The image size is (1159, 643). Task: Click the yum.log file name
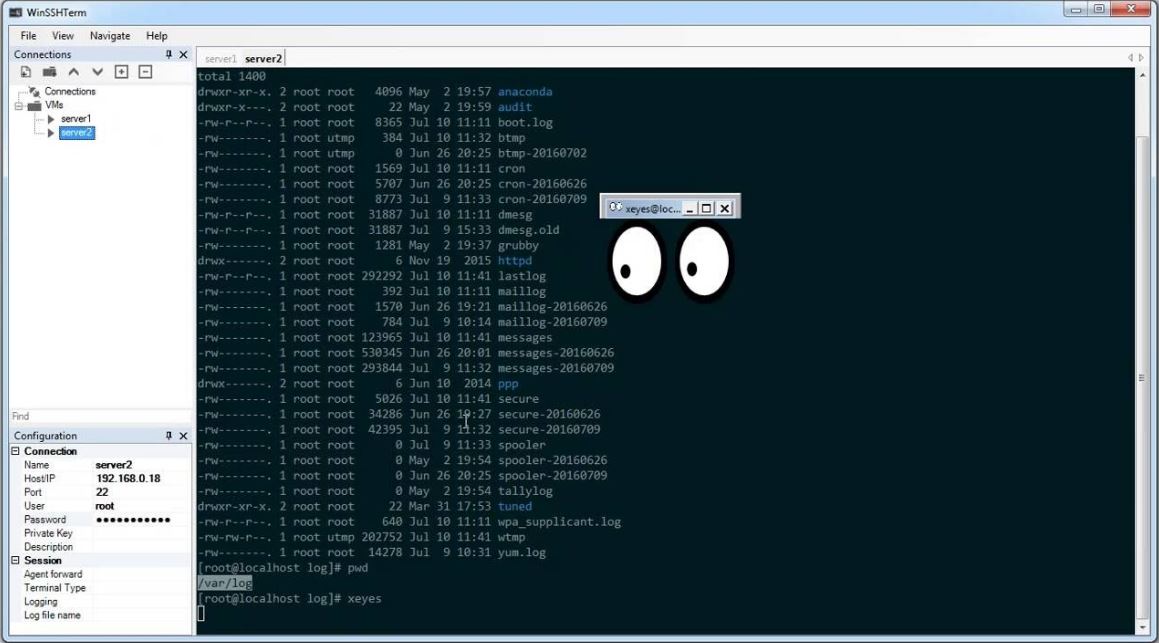(521, 552)
